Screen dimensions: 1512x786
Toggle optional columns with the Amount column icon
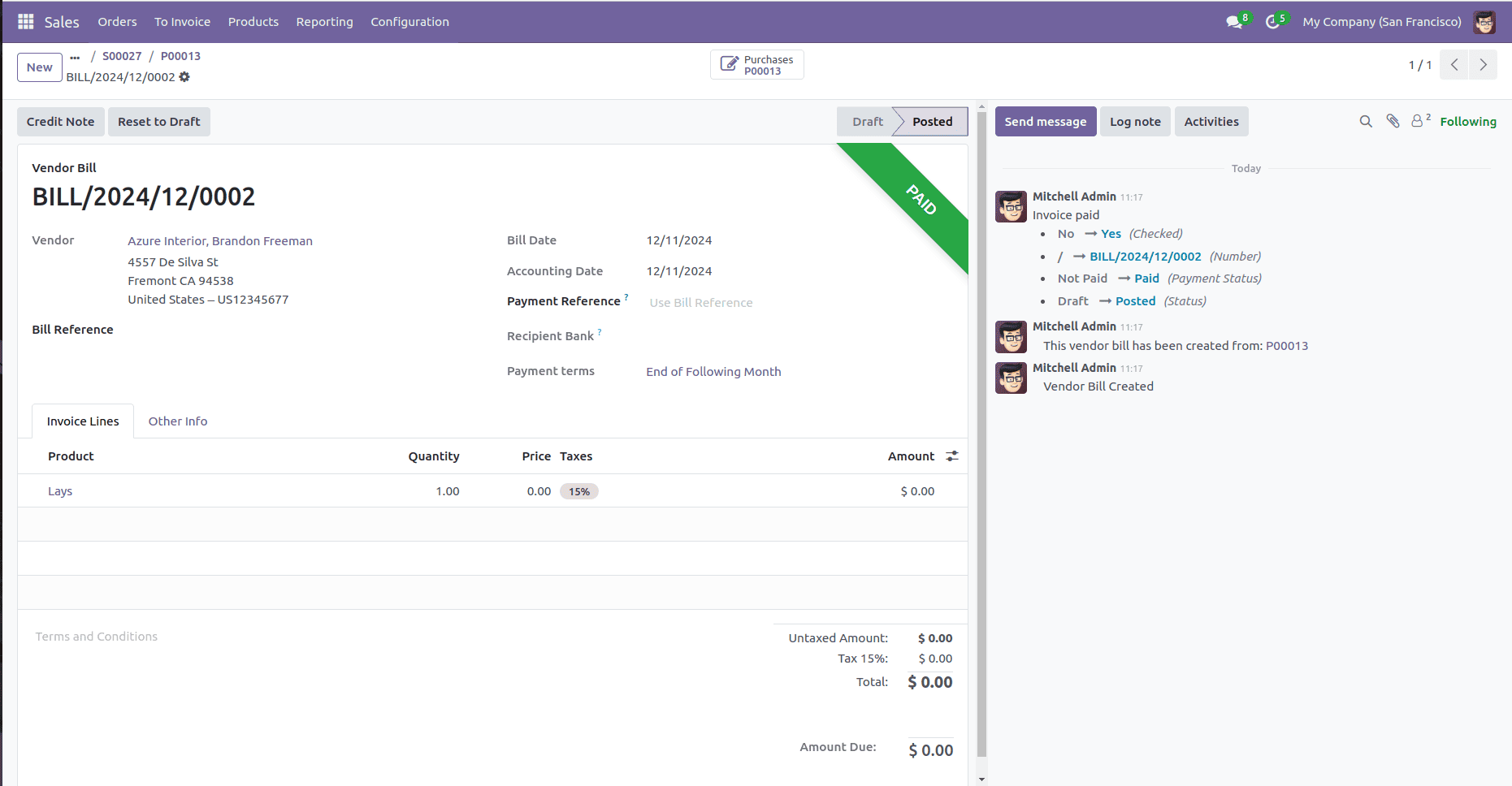coord(951,456)
